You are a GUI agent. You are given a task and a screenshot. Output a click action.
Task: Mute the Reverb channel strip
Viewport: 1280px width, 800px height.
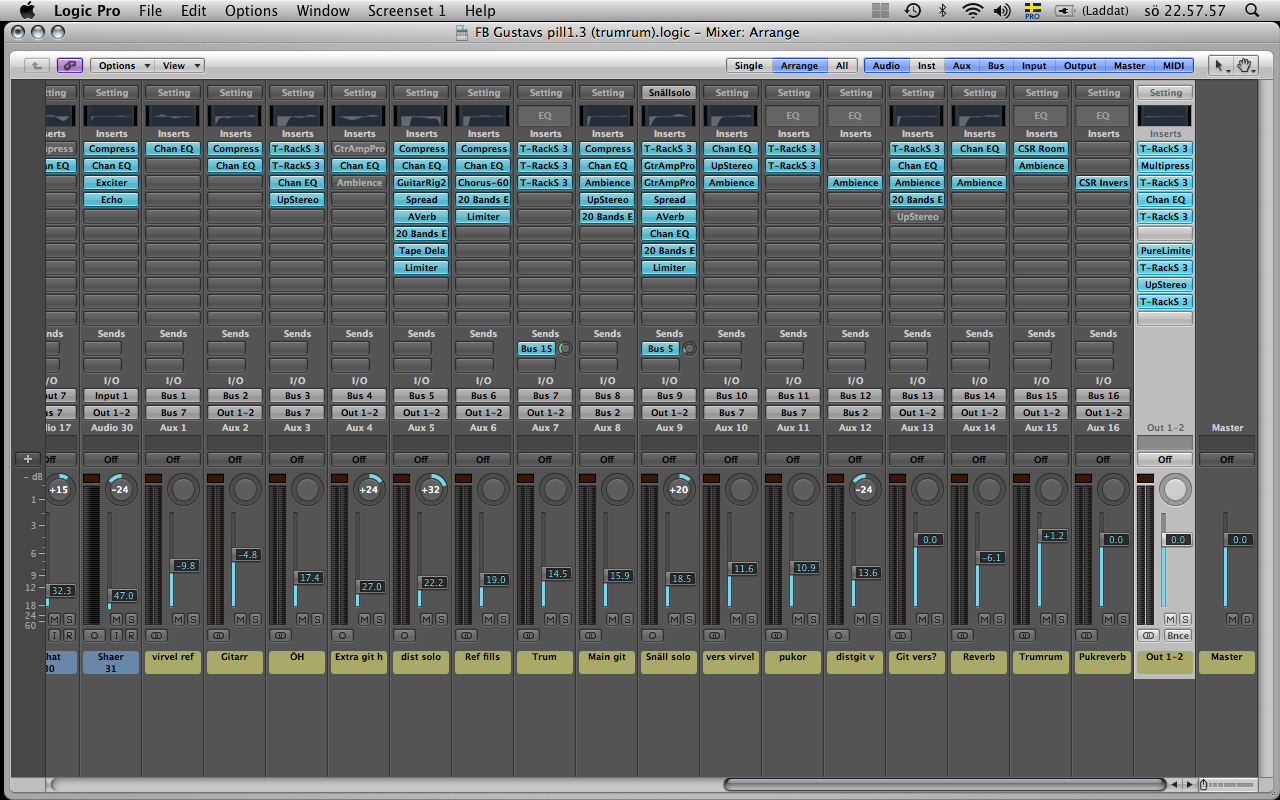(985, 619)
